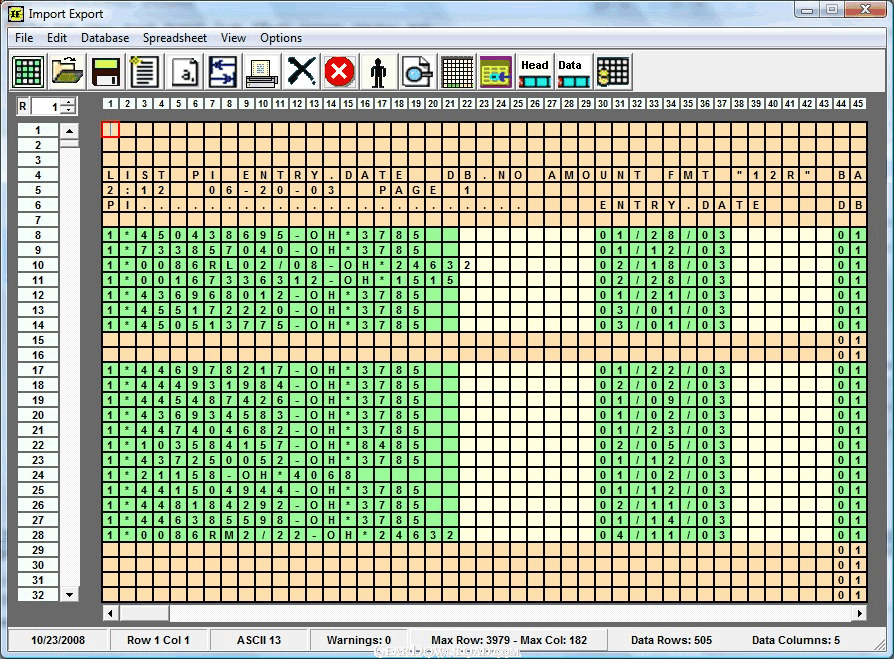Click the Import Export title bar app icon
Image resolution: width=894 pixels, height=659 pixels.
click(16, 14)
